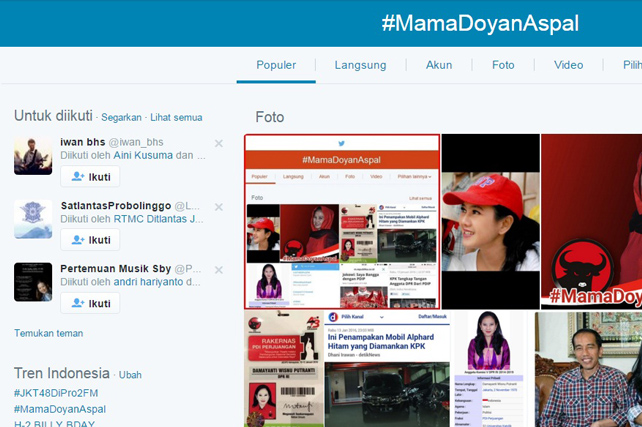
Task: Open #JKT48DiPro2FM trend
Action: tap(56, 393)
